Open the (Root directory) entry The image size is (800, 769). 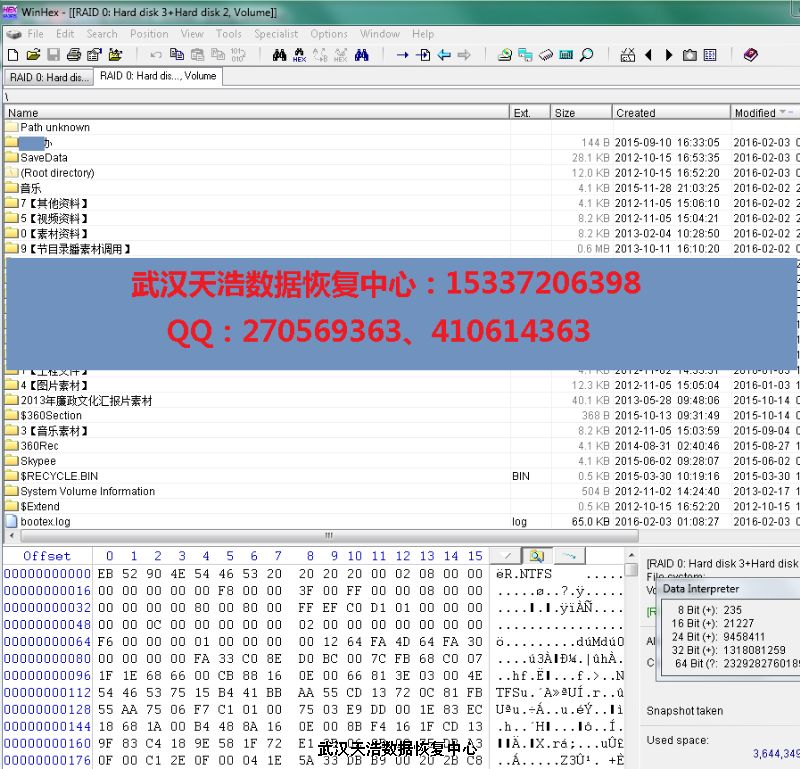(x=57, y=172)
